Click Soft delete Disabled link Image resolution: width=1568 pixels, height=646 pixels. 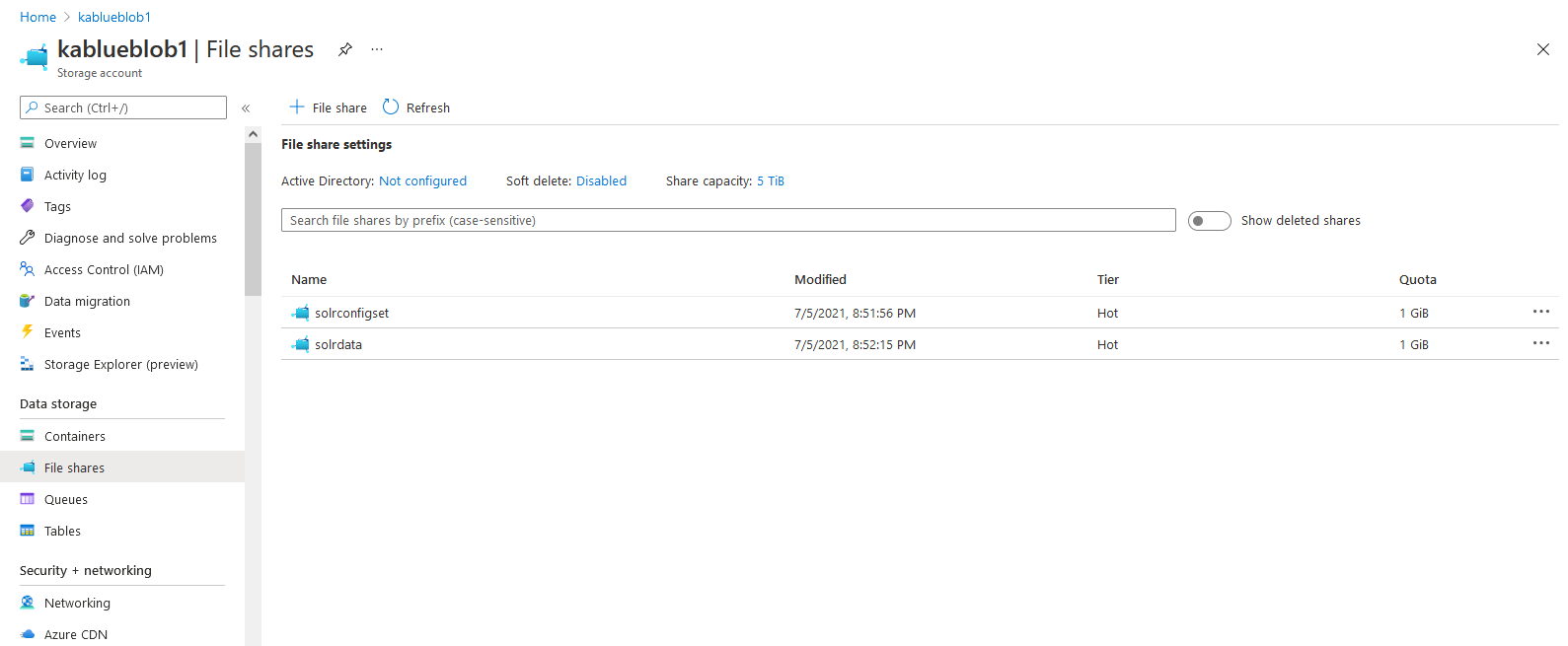(601, 181)
